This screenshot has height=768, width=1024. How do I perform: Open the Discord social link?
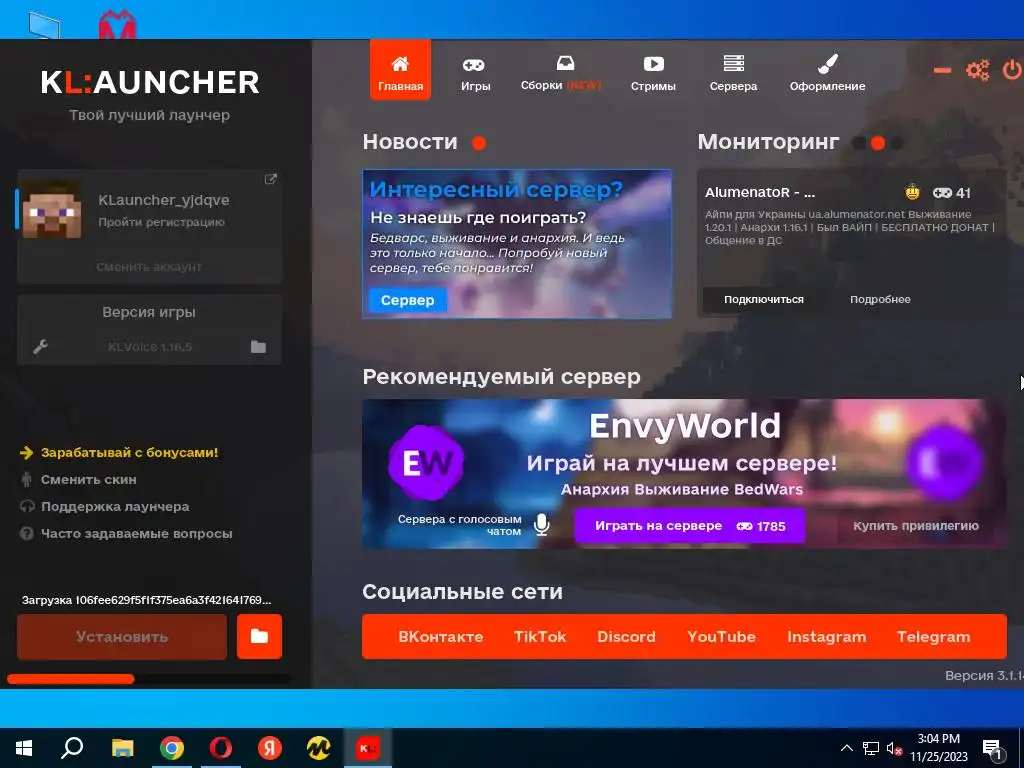coord(626,637)
